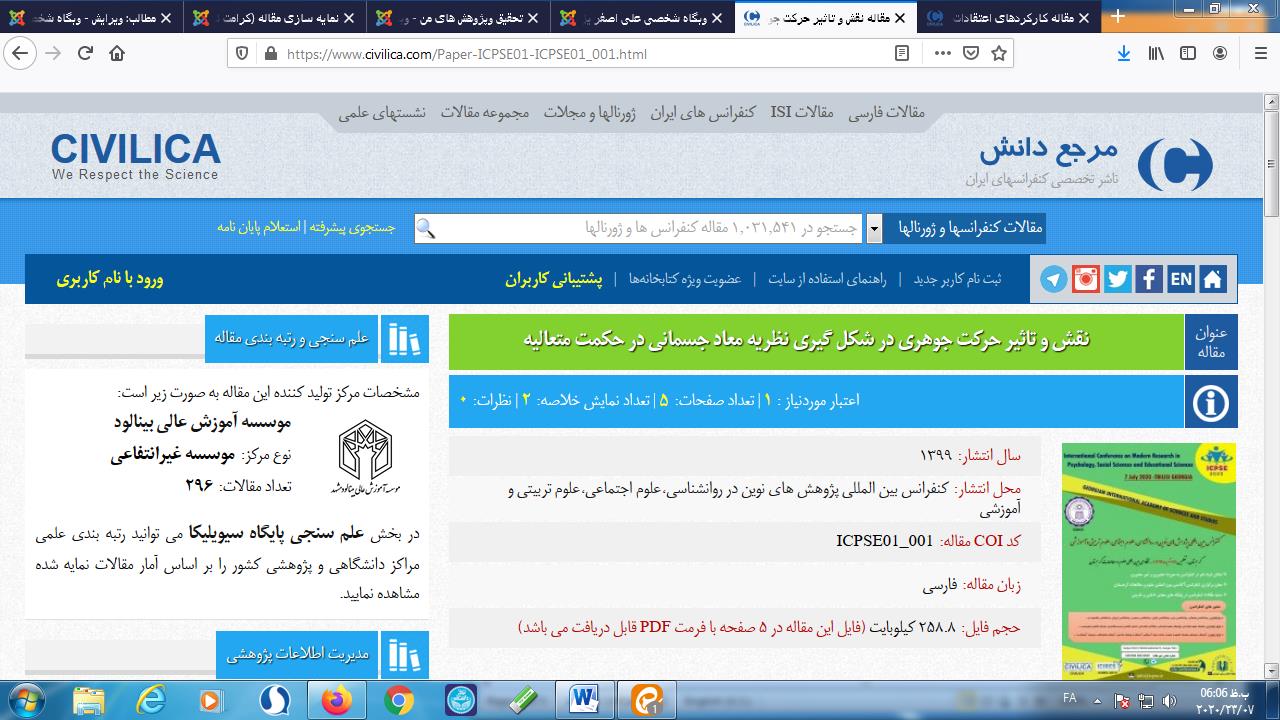Go to site home via house icon

tap(1213, 279)
